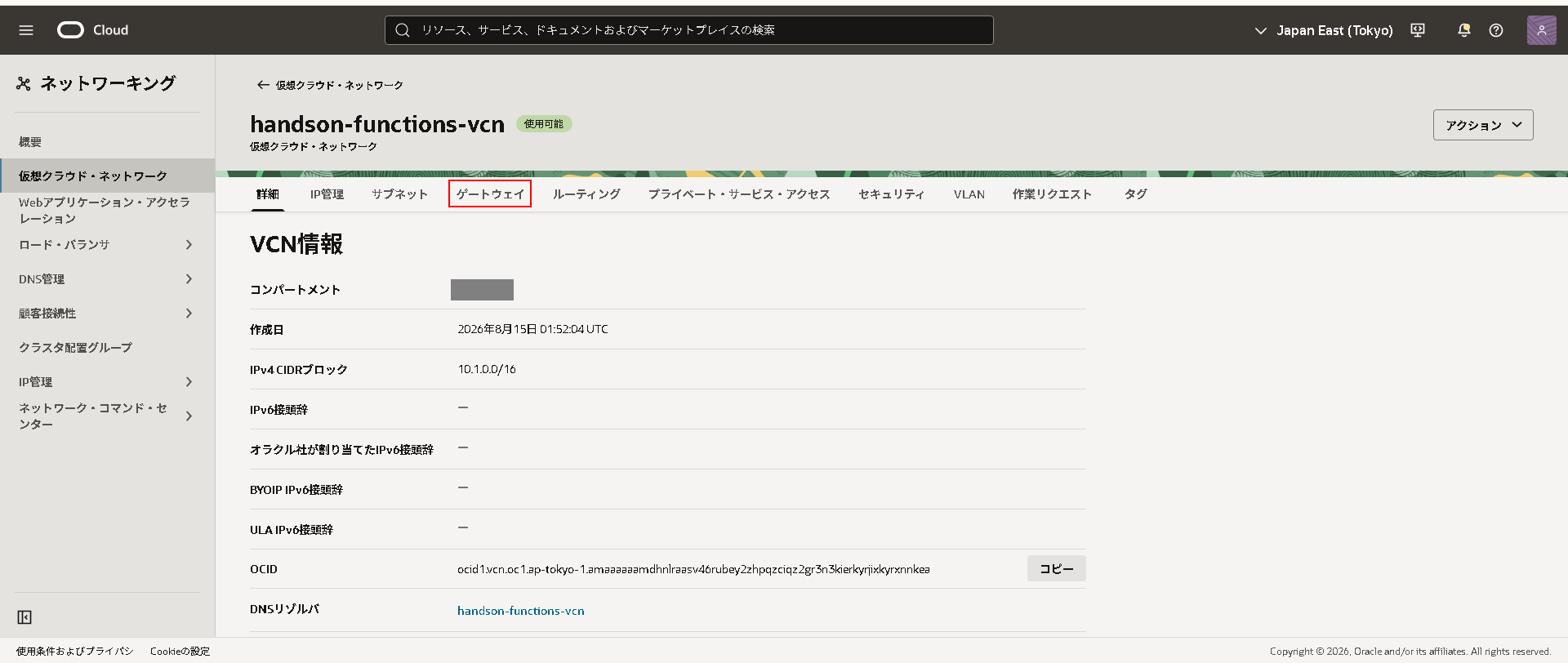This screenshot has height=663, width=1568.
Task: Click the creation date 2026年8月15日 value
Action: pyautogui.click(x=532, y=329)
